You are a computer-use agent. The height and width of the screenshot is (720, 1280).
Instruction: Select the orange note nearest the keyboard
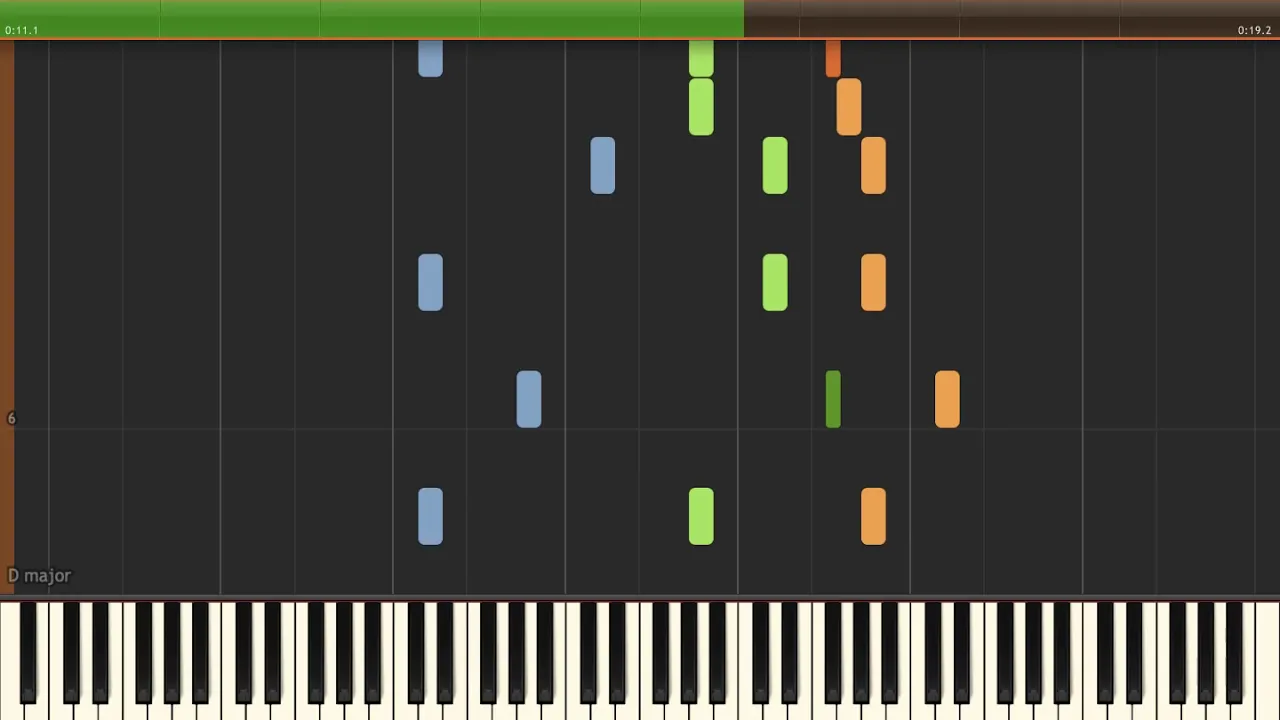873,516
